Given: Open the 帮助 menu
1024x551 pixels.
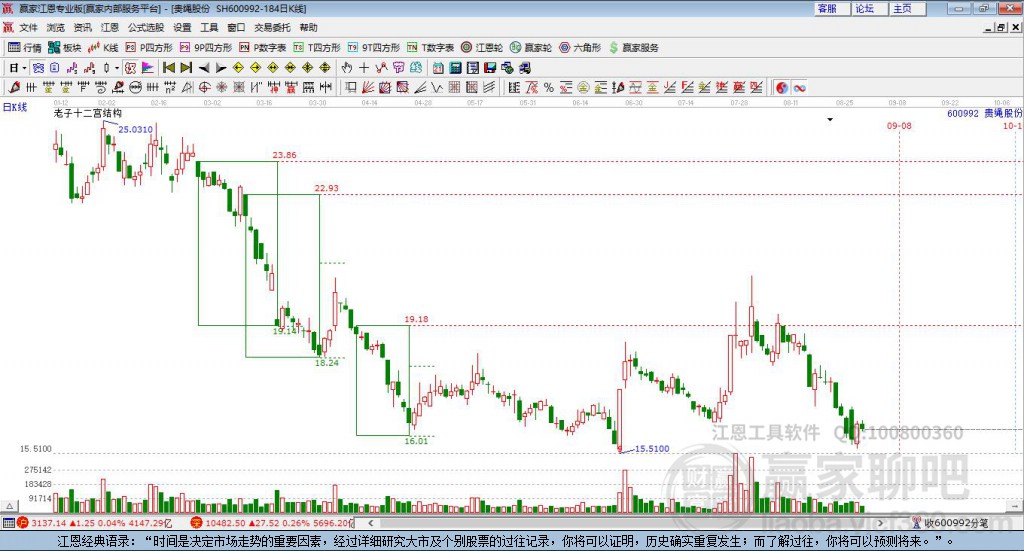Looking at the screenshot, I should pyautogui.click(x=308, y=27).
